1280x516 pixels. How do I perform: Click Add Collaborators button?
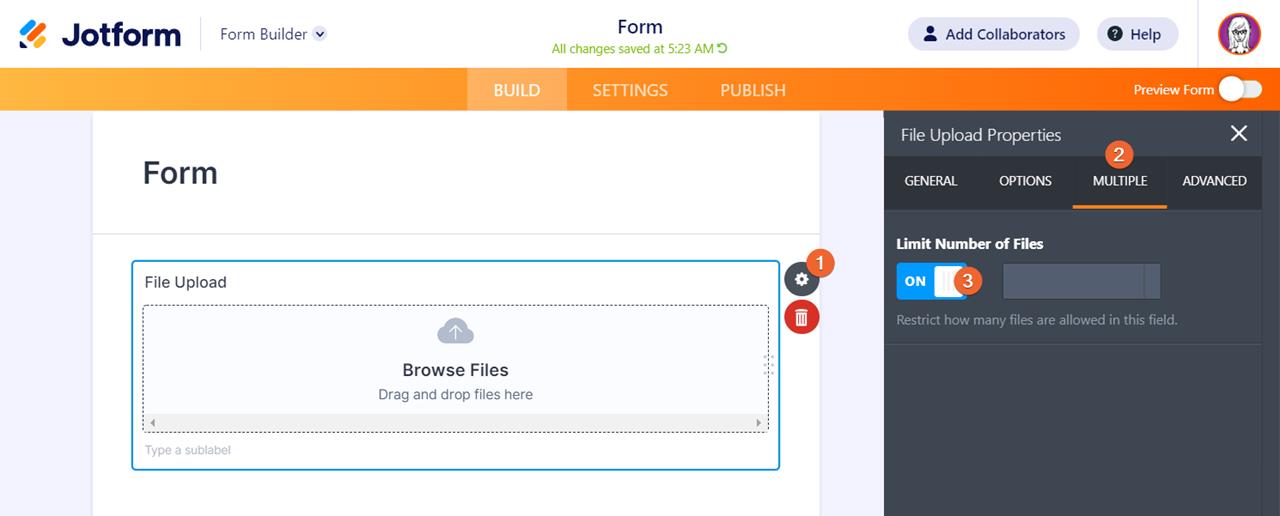[x=993, y=34]
